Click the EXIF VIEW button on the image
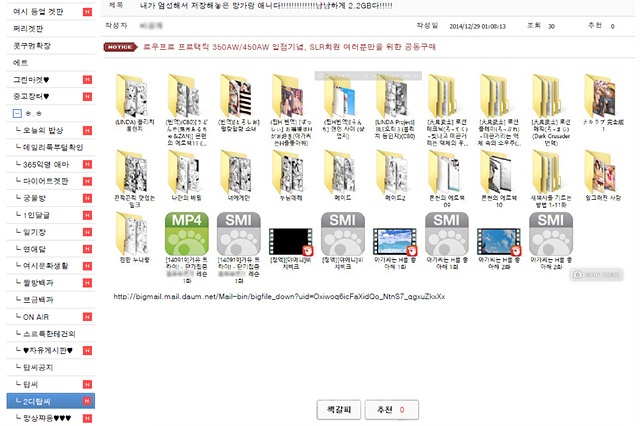 point(596,275)
